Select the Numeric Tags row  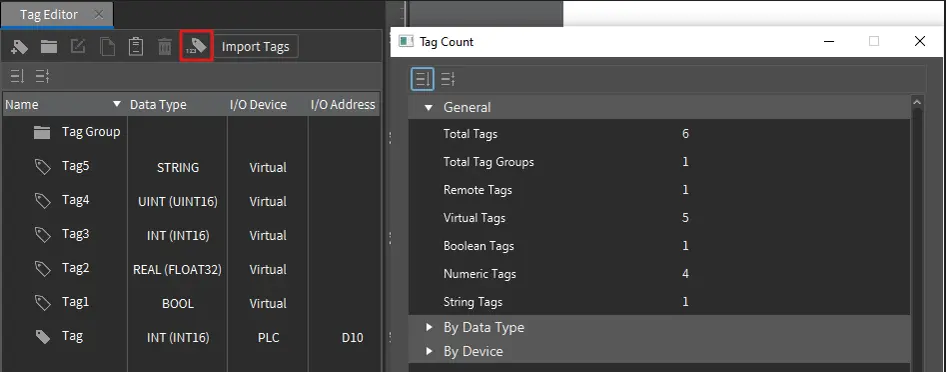click(x=659, y=274)
